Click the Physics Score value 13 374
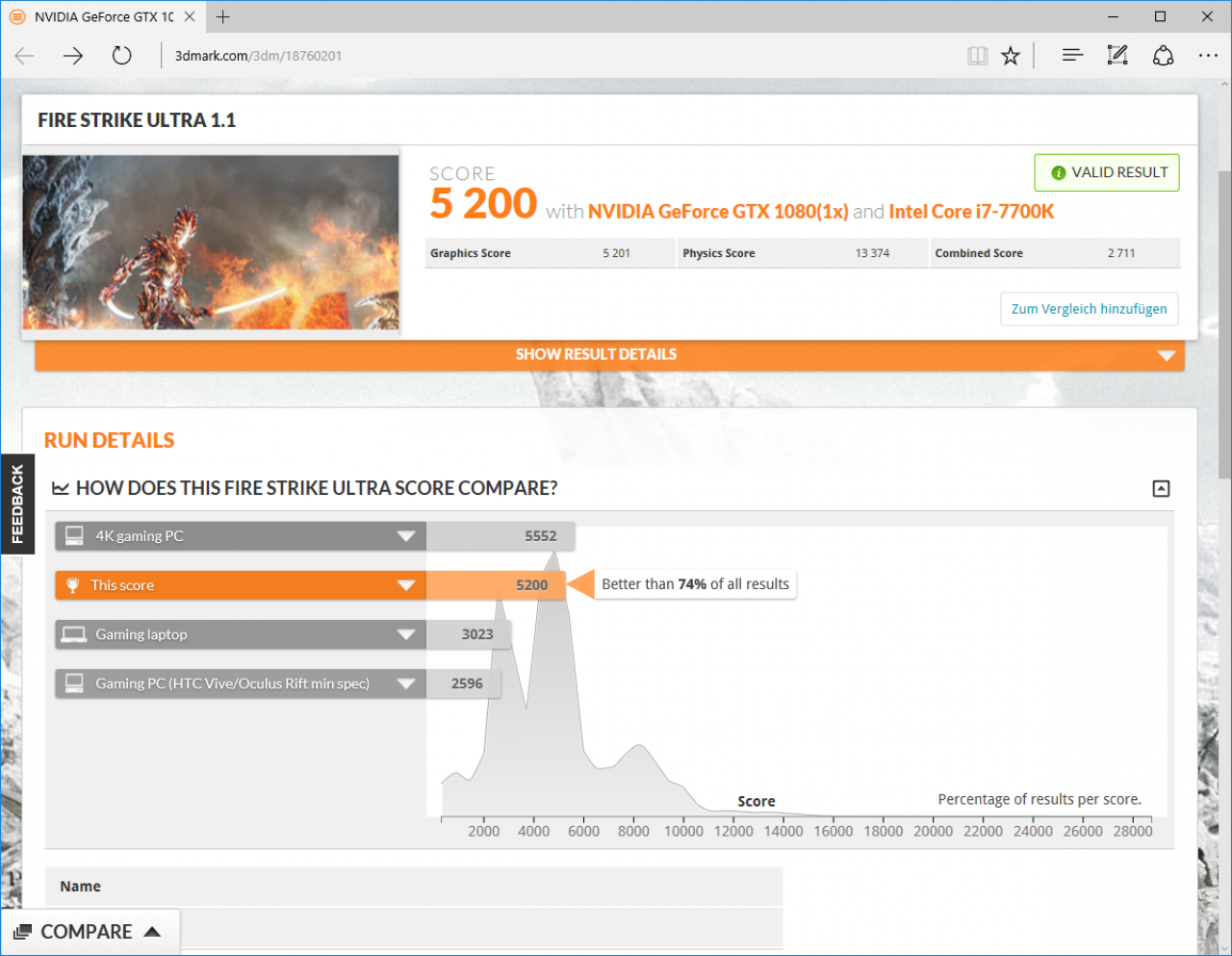1232x956 pixels. click(x=873, y=253)
